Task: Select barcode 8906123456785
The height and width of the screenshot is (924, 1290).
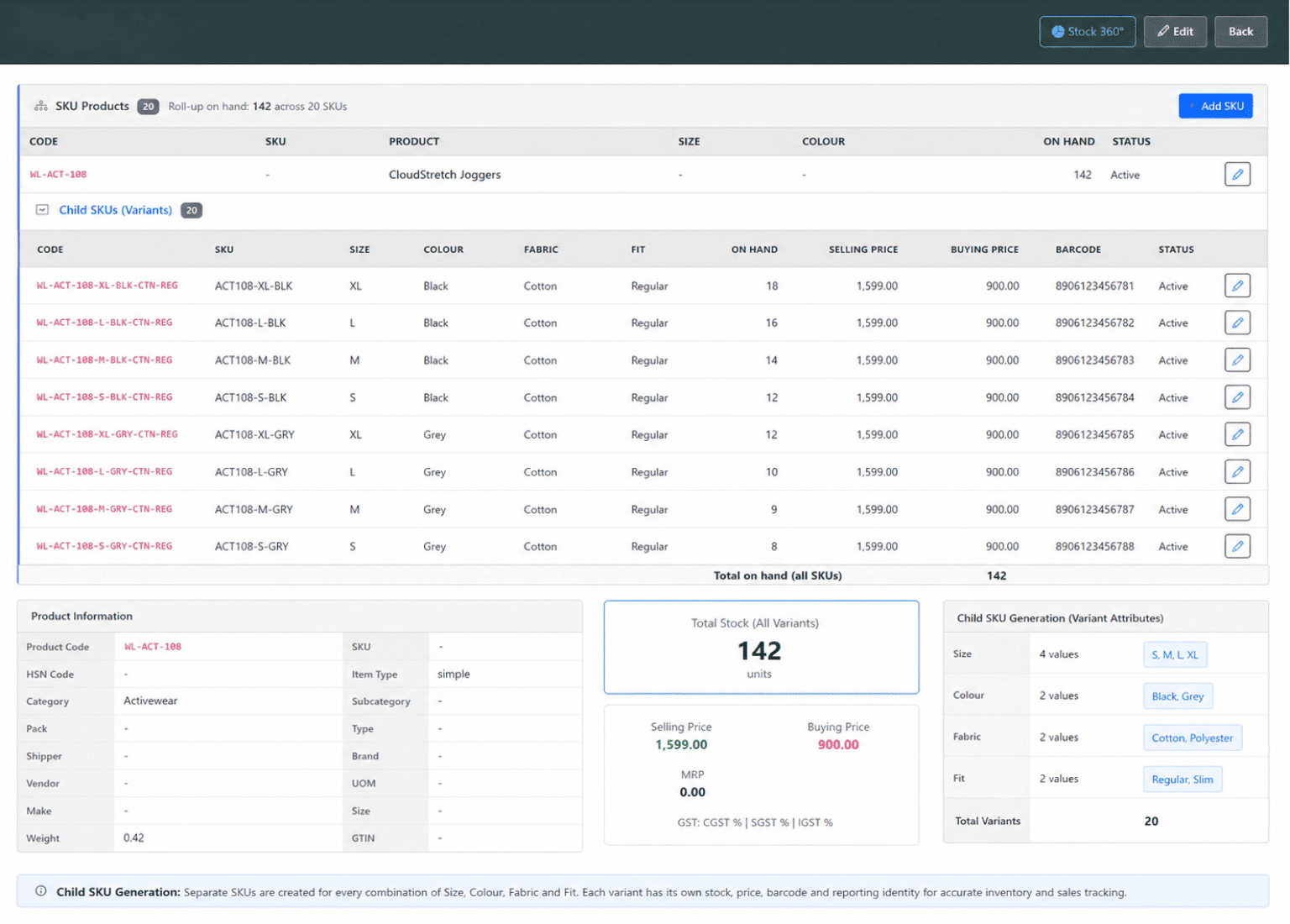Action: pyautogui.click(x=1094, y=434)
